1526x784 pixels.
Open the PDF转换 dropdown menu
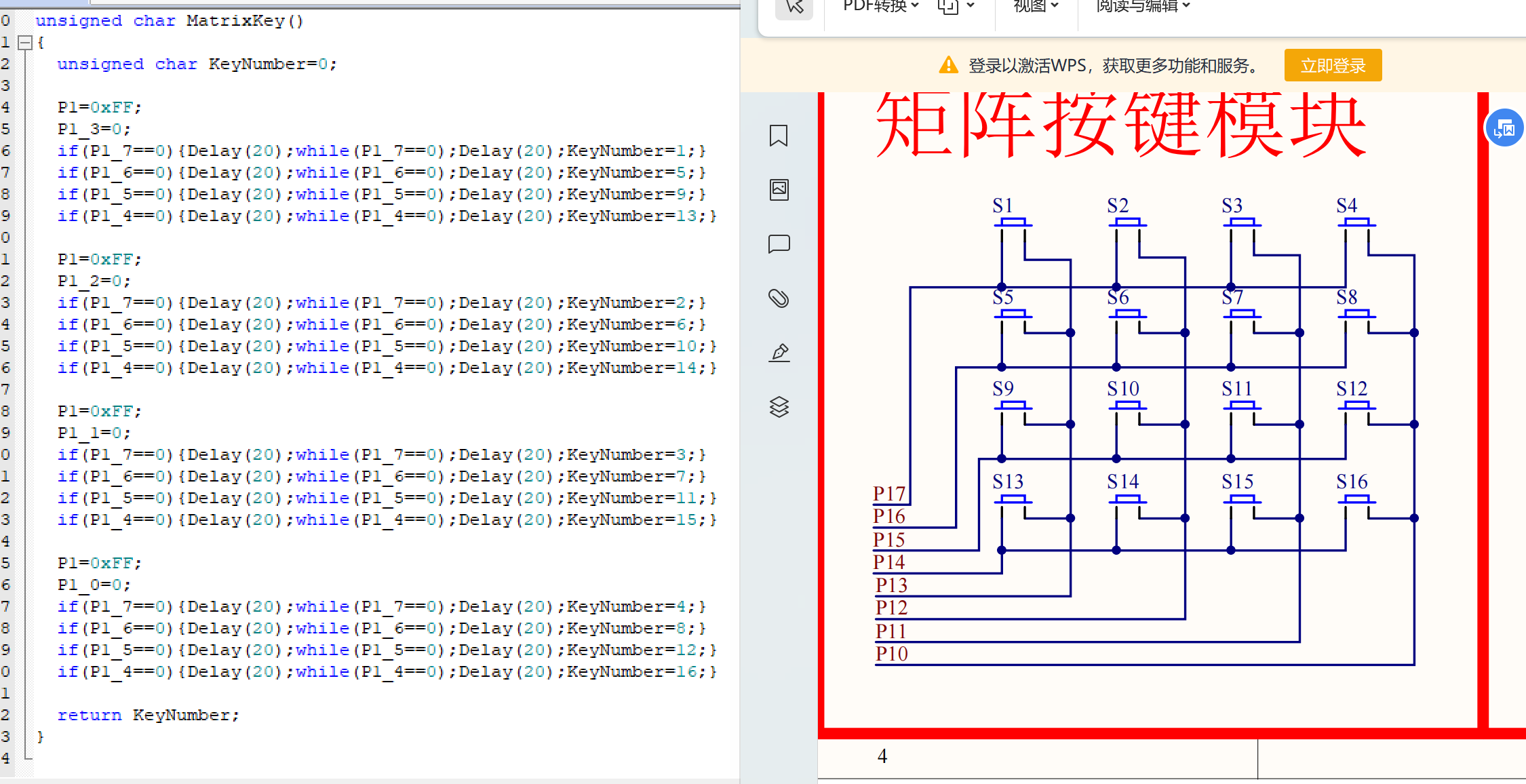[881, 6]
